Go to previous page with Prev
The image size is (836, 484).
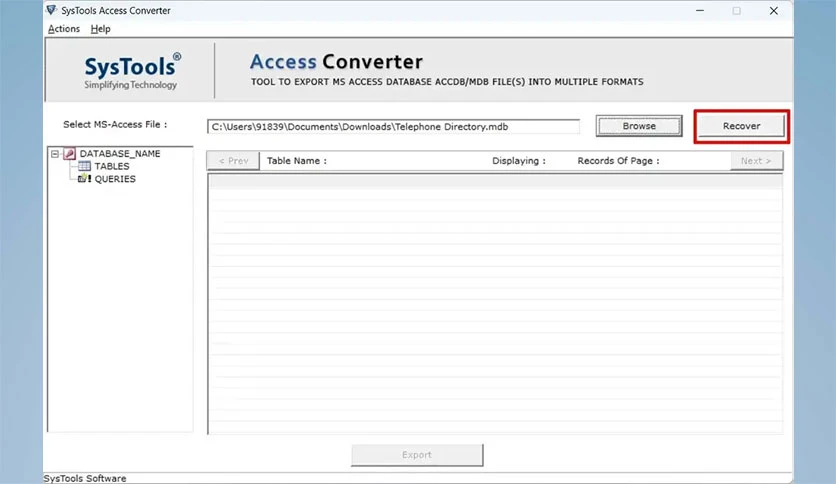233,160
